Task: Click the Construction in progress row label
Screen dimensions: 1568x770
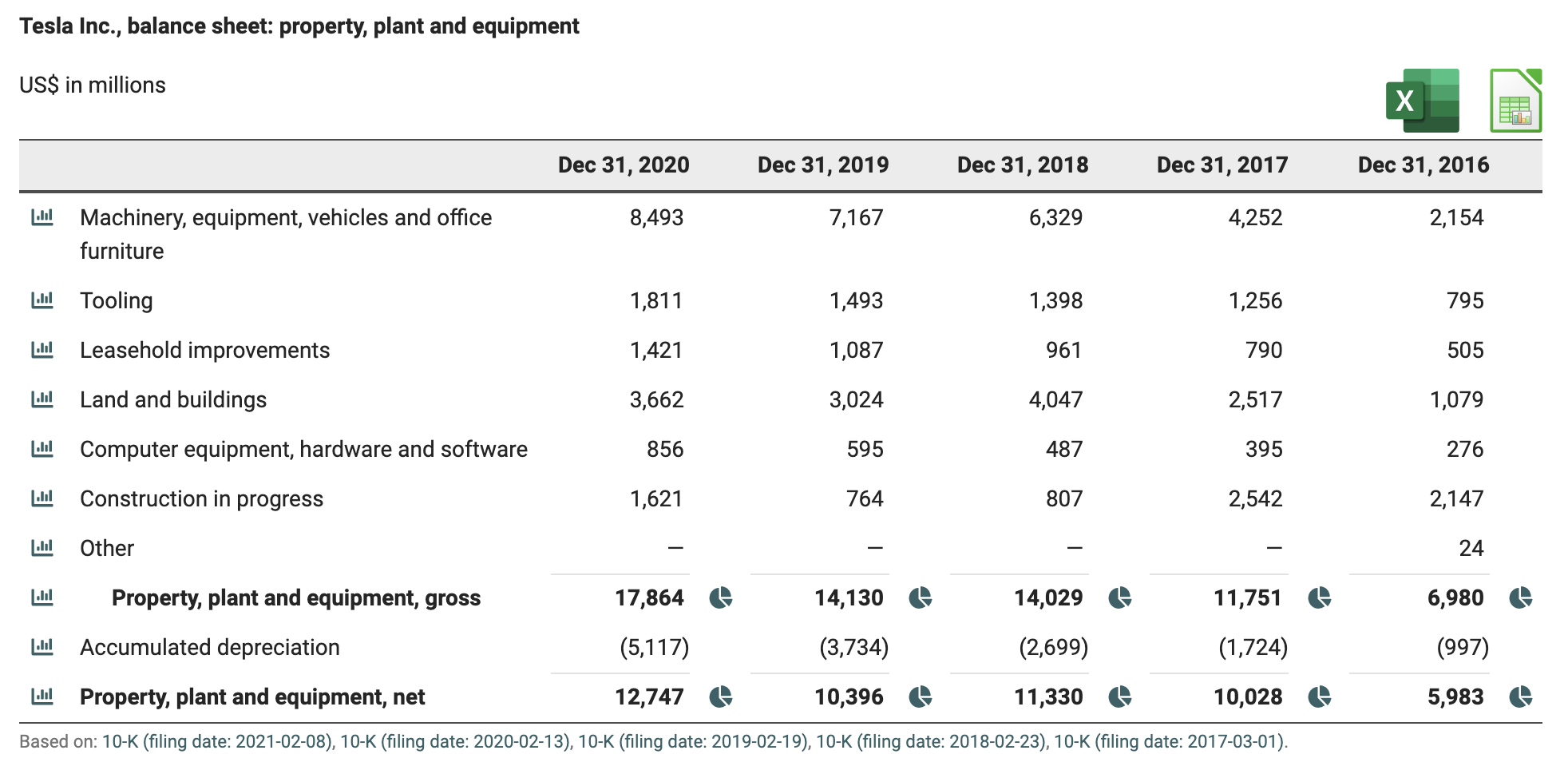Action: pyautogui.click(x=202, y=498)
